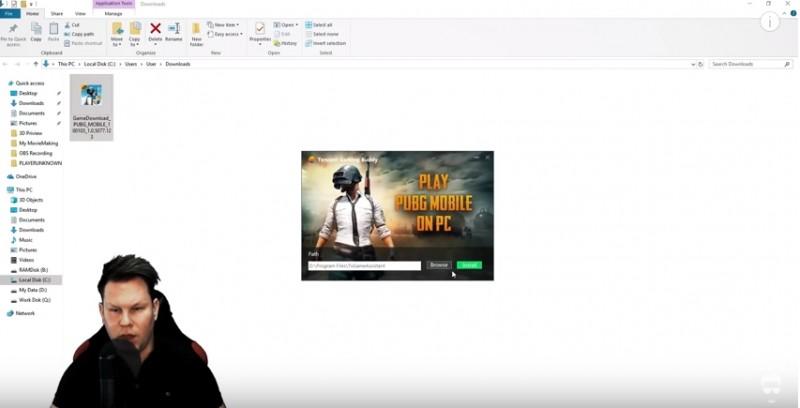Expand the New item dropdown
This screenshot has width=800, height=408.
pyautogui.click(x=223, y=24)
